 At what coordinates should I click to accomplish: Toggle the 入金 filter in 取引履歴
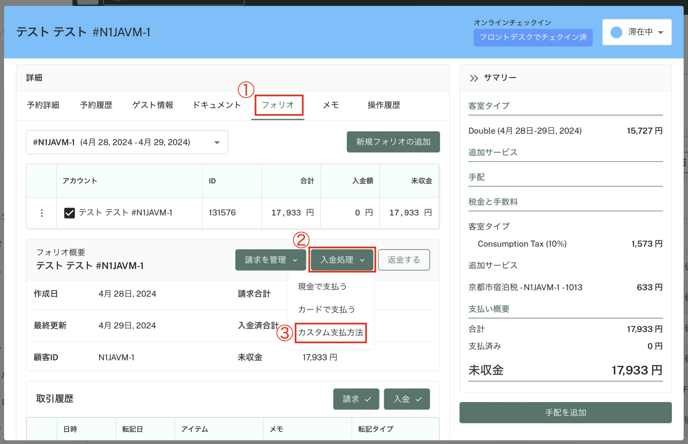[x=406, y=399]
